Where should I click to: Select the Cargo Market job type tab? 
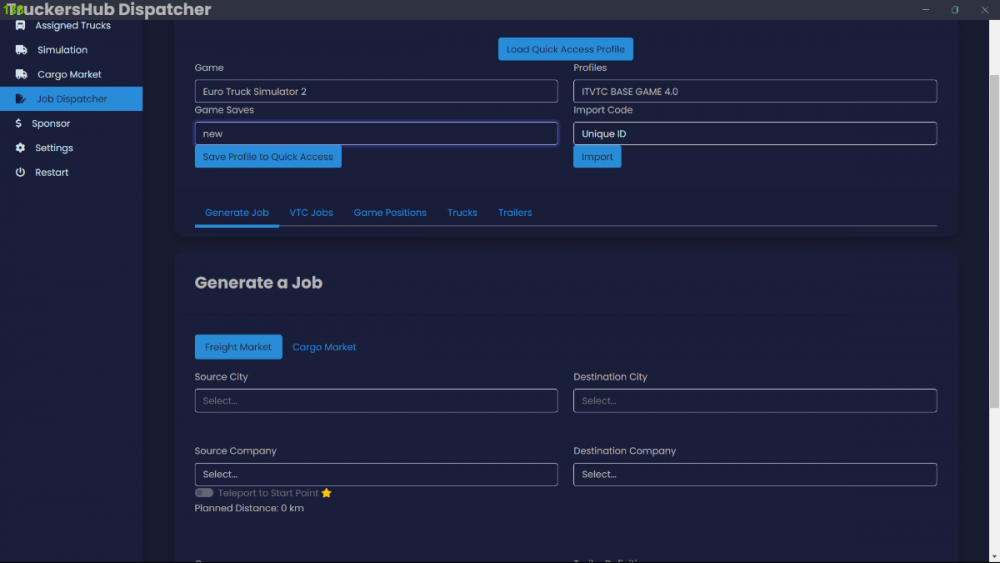[324, 347]
